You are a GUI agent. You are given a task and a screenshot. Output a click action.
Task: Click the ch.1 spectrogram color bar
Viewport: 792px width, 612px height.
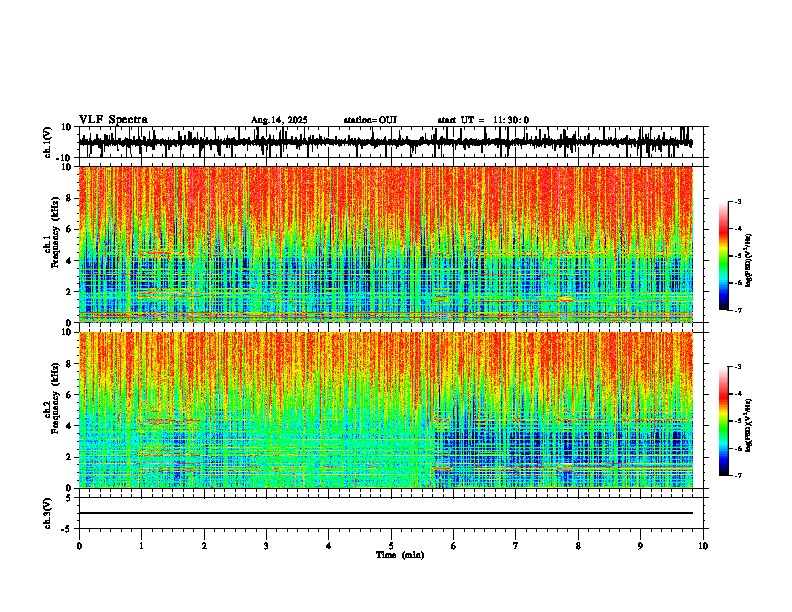pyautogui.click(x=723, y=256)
